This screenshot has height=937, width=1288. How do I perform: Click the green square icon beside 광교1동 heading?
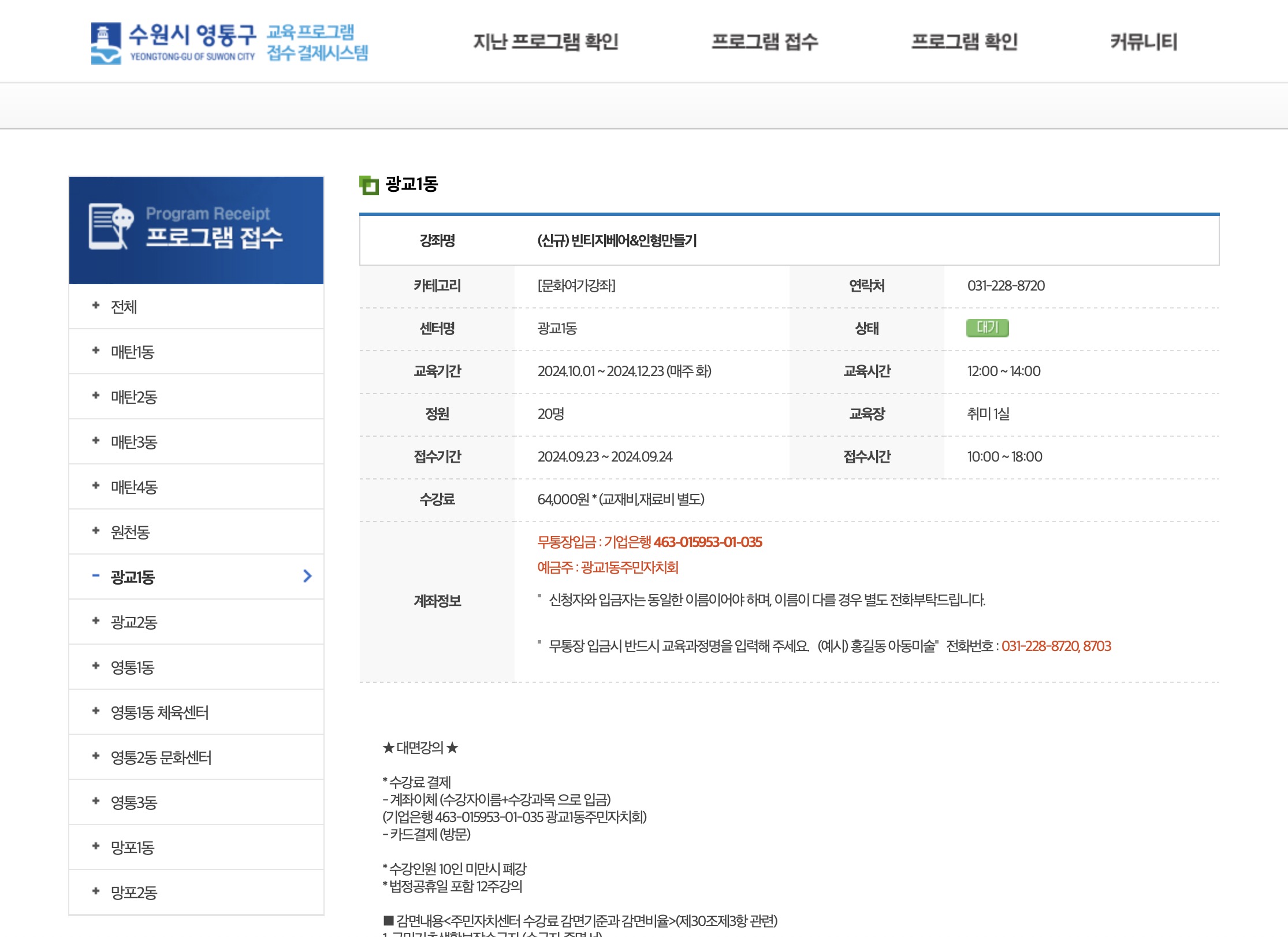coord(368,185)
